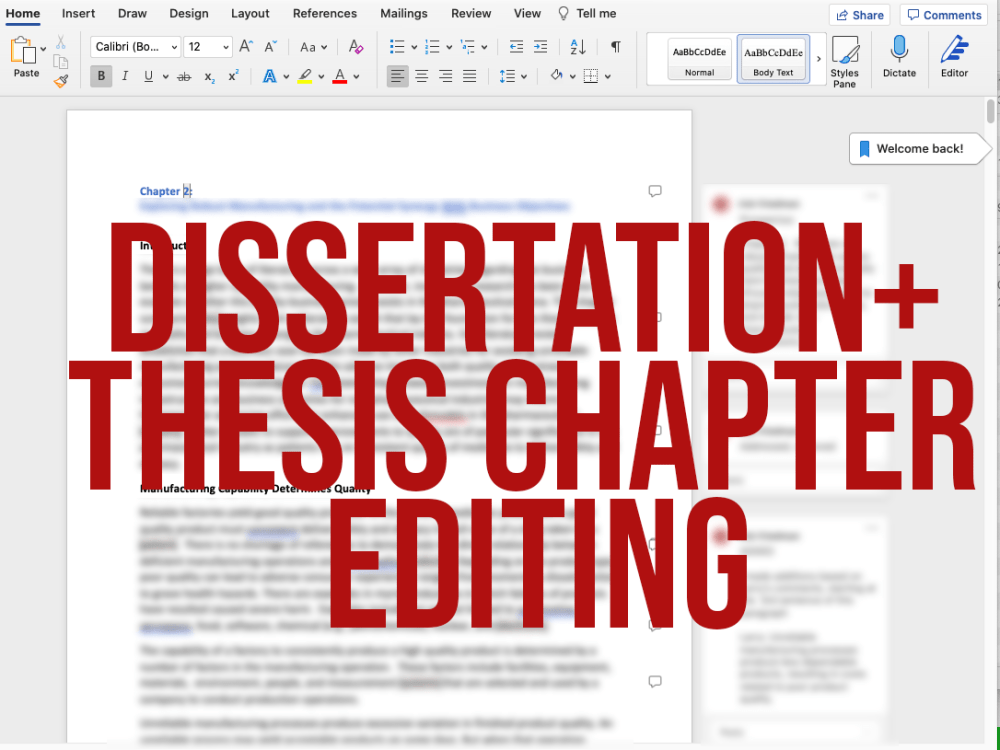Image resolution: width=1000 pixels, height=750 pixels.
Task: Toggle Underline formatting
Action: (149, 77)
